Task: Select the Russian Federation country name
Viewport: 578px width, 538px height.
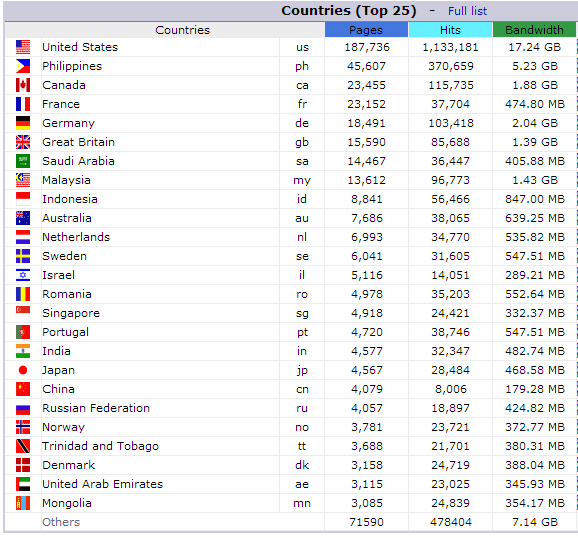Action: point(96,408)
